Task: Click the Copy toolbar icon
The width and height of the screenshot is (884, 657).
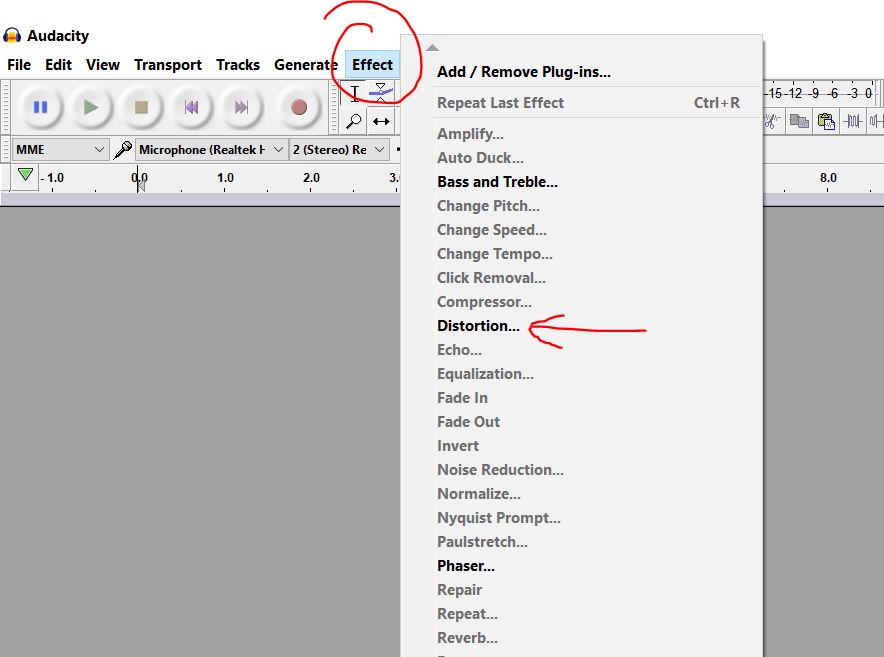Action: [799, 121]
